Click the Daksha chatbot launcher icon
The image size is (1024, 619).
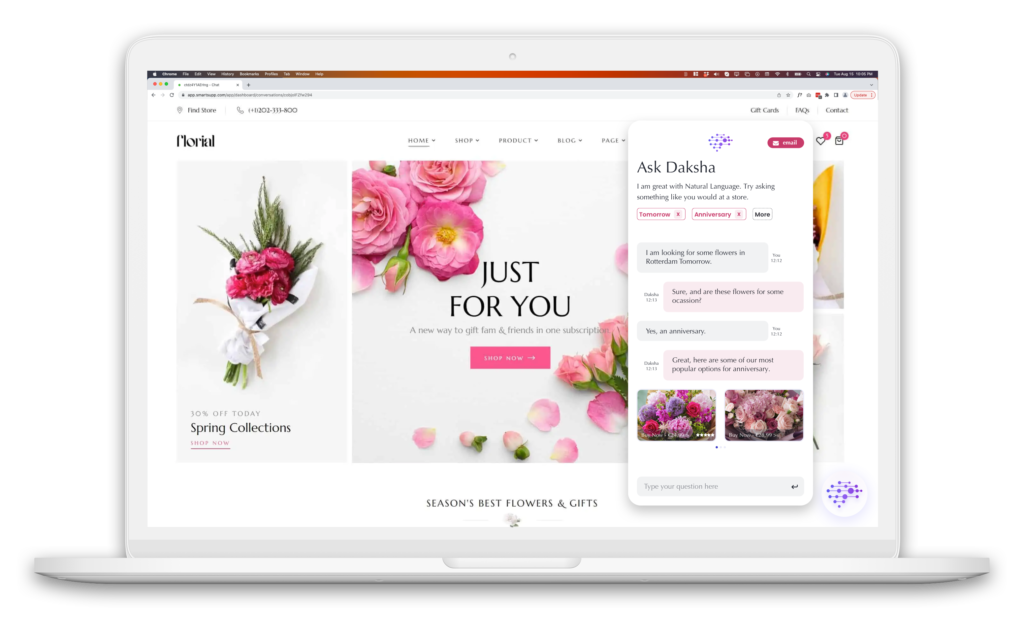(x=844, y=493)
